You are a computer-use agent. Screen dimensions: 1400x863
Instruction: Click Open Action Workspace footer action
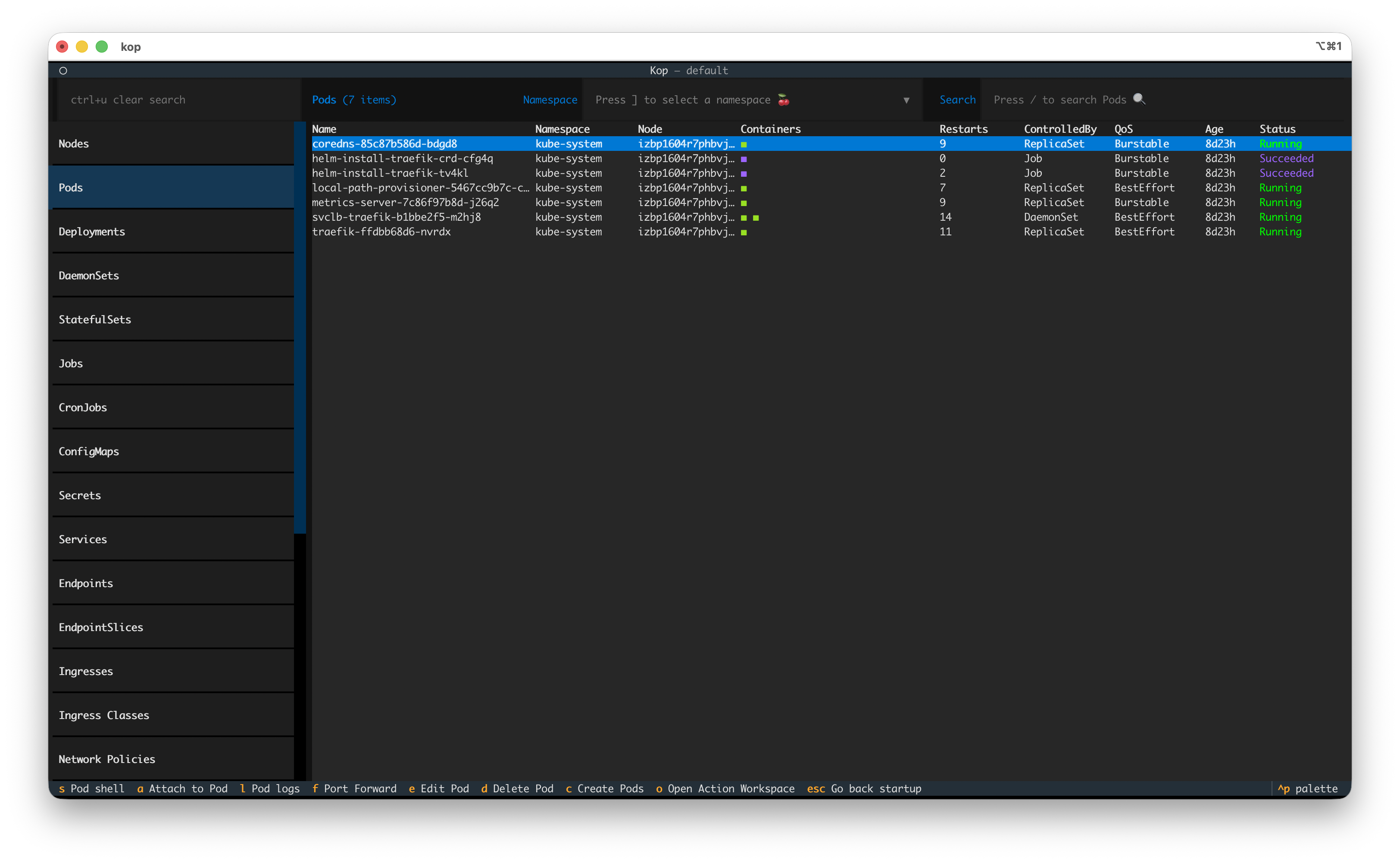coord(725,789)
